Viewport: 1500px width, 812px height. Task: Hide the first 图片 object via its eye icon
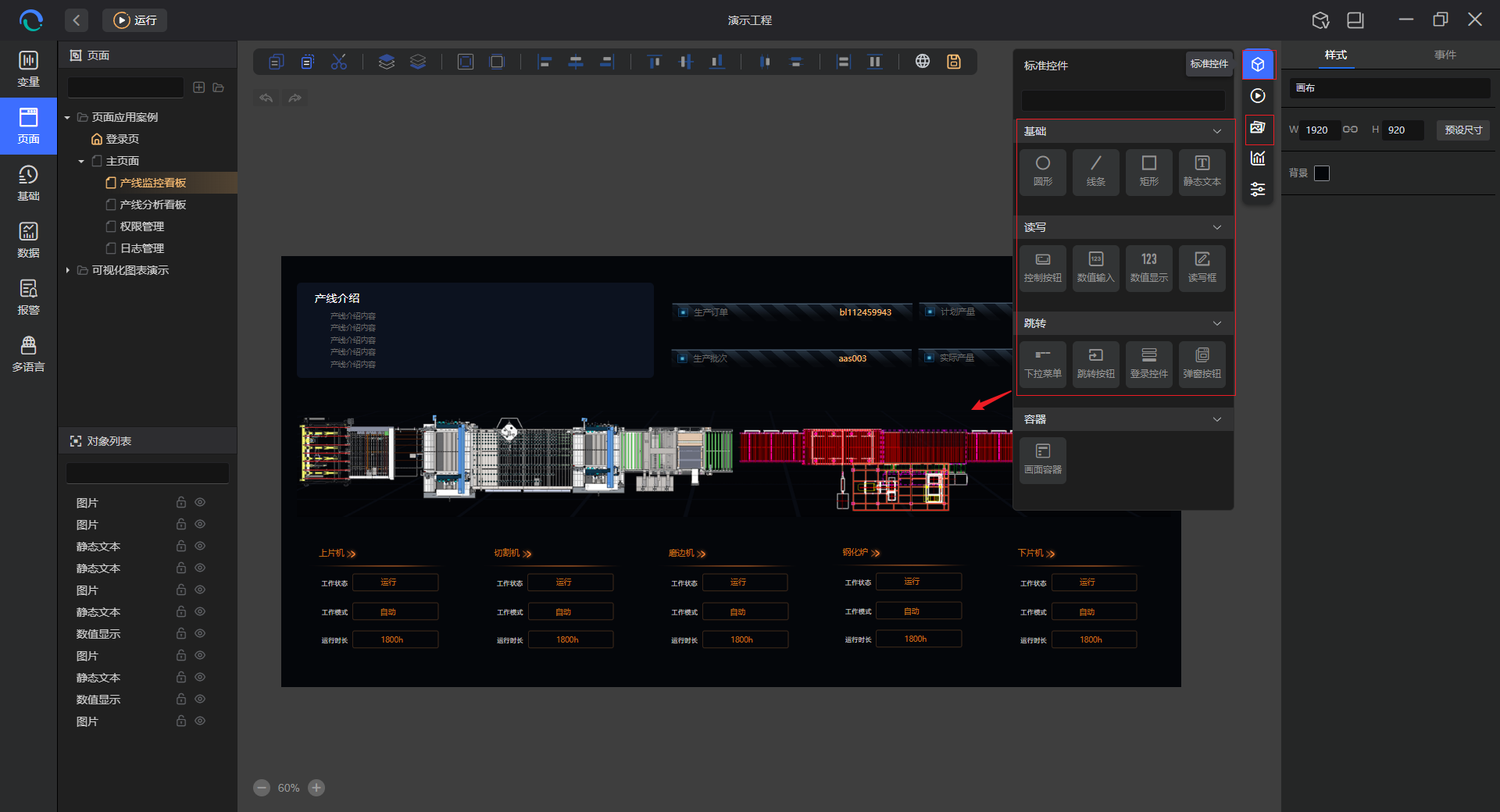[200, 502]
